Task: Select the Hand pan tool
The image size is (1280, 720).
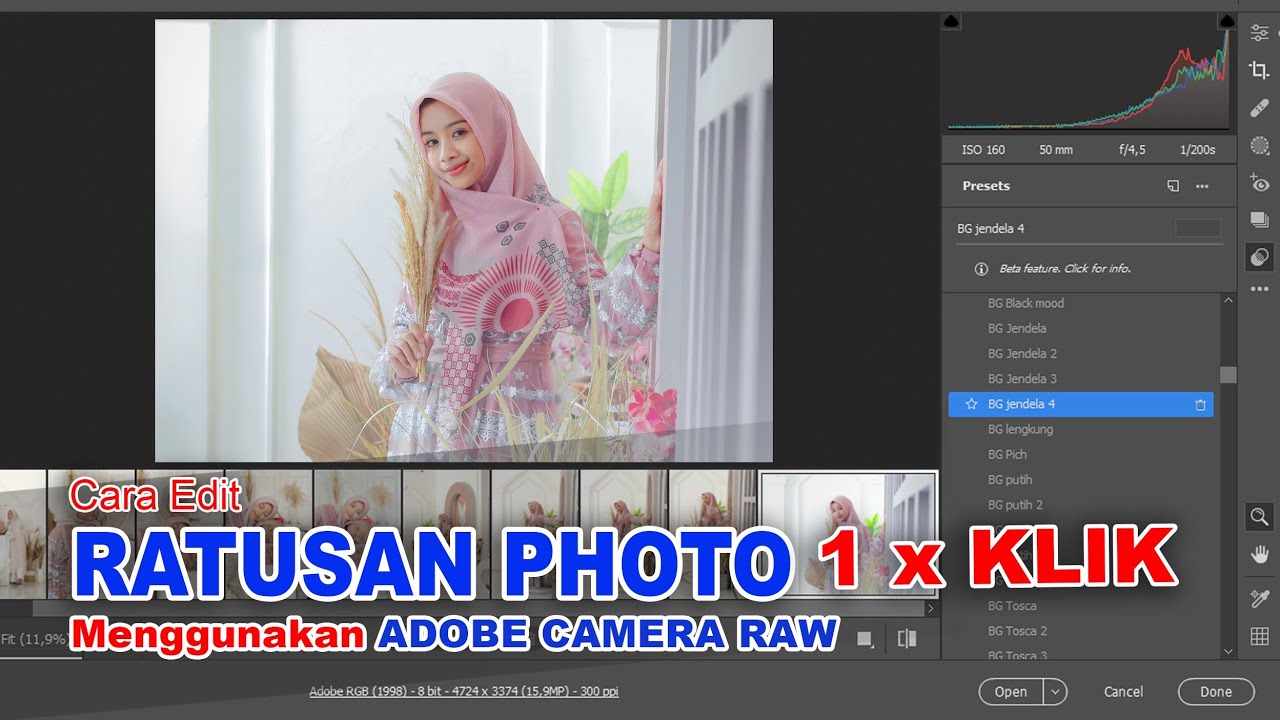Action: (1259, 554)
